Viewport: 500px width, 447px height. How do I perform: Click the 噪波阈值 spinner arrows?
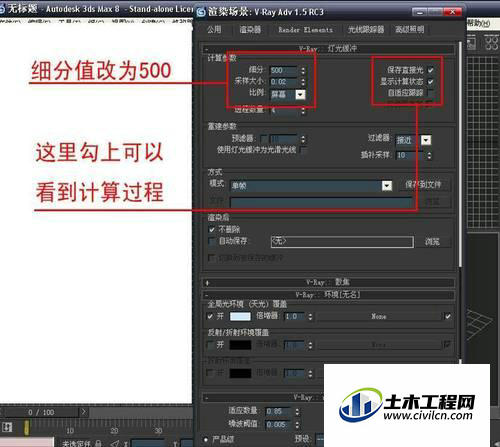(x=297, y=425)
